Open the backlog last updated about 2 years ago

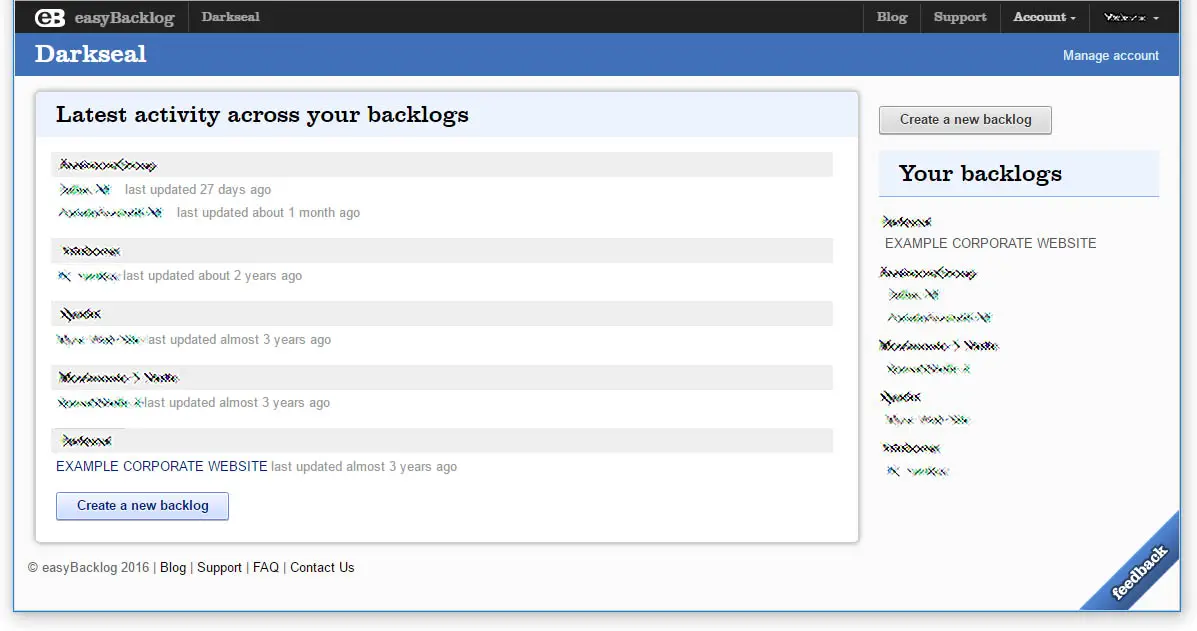[89, 276]
